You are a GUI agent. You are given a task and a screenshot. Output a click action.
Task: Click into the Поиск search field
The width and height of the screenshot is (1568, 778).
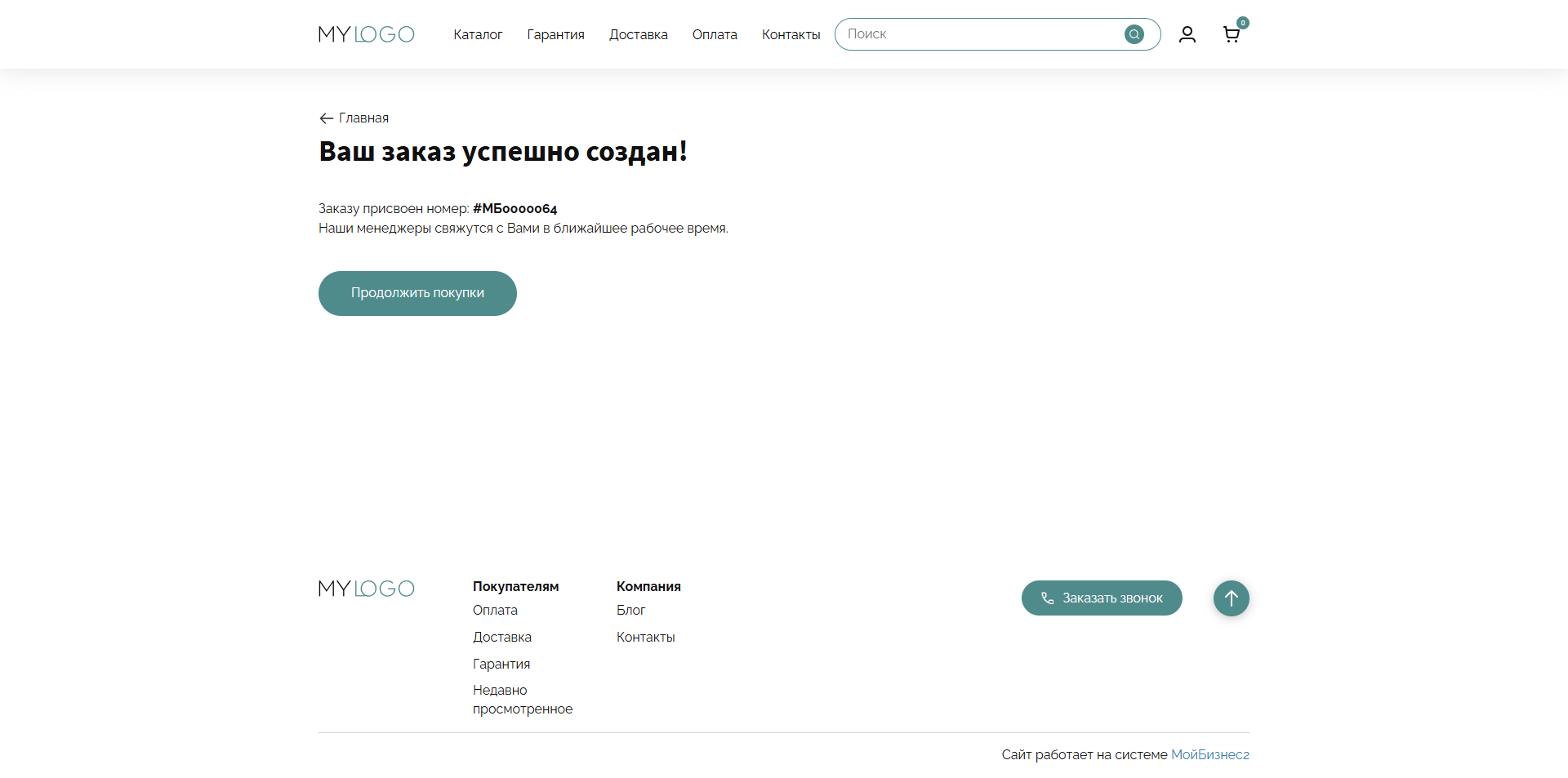click(x=980, y=34)
